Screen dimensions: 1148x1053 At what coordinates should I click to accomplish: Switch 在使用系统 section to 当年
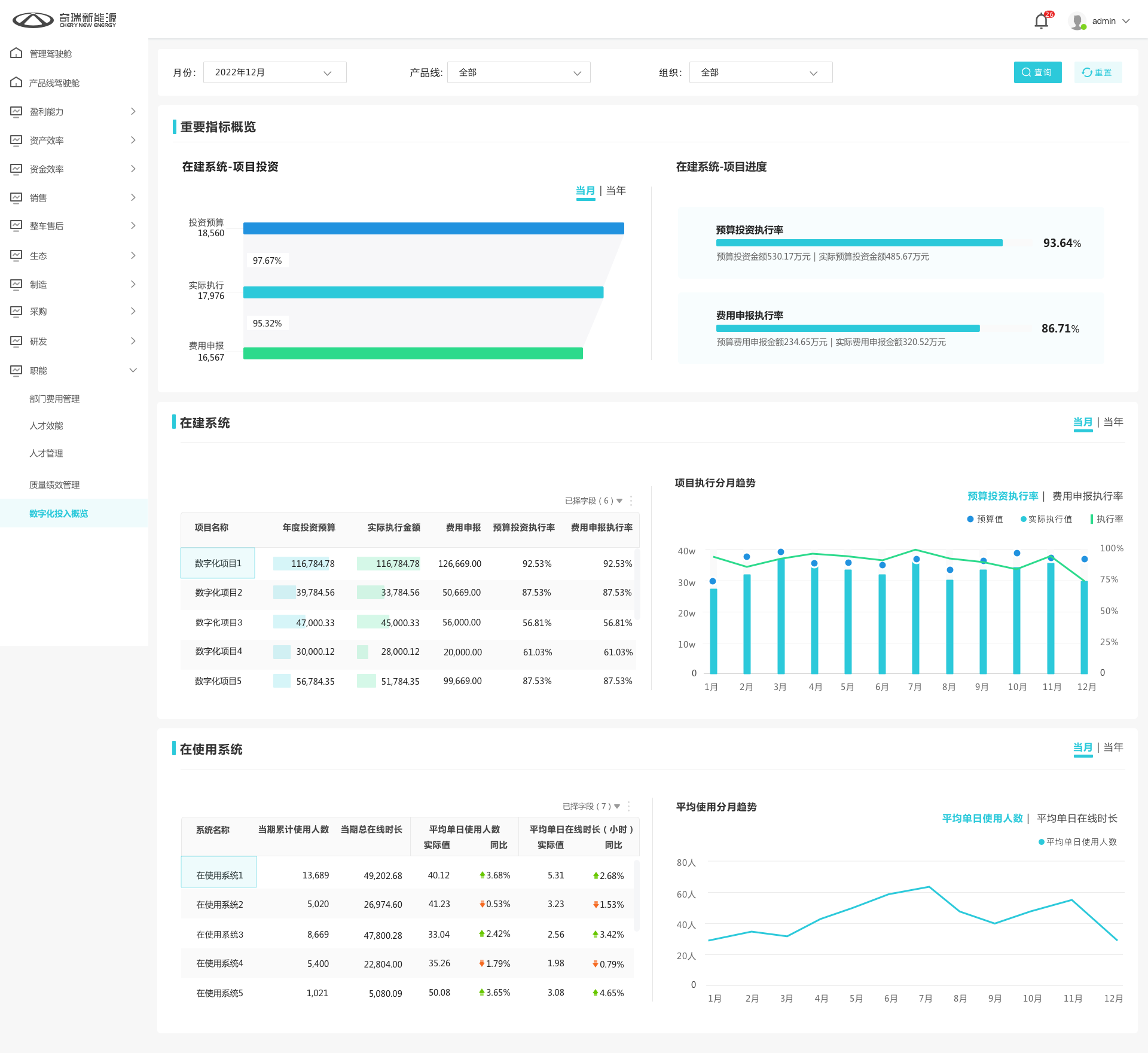pos(1113,747)
